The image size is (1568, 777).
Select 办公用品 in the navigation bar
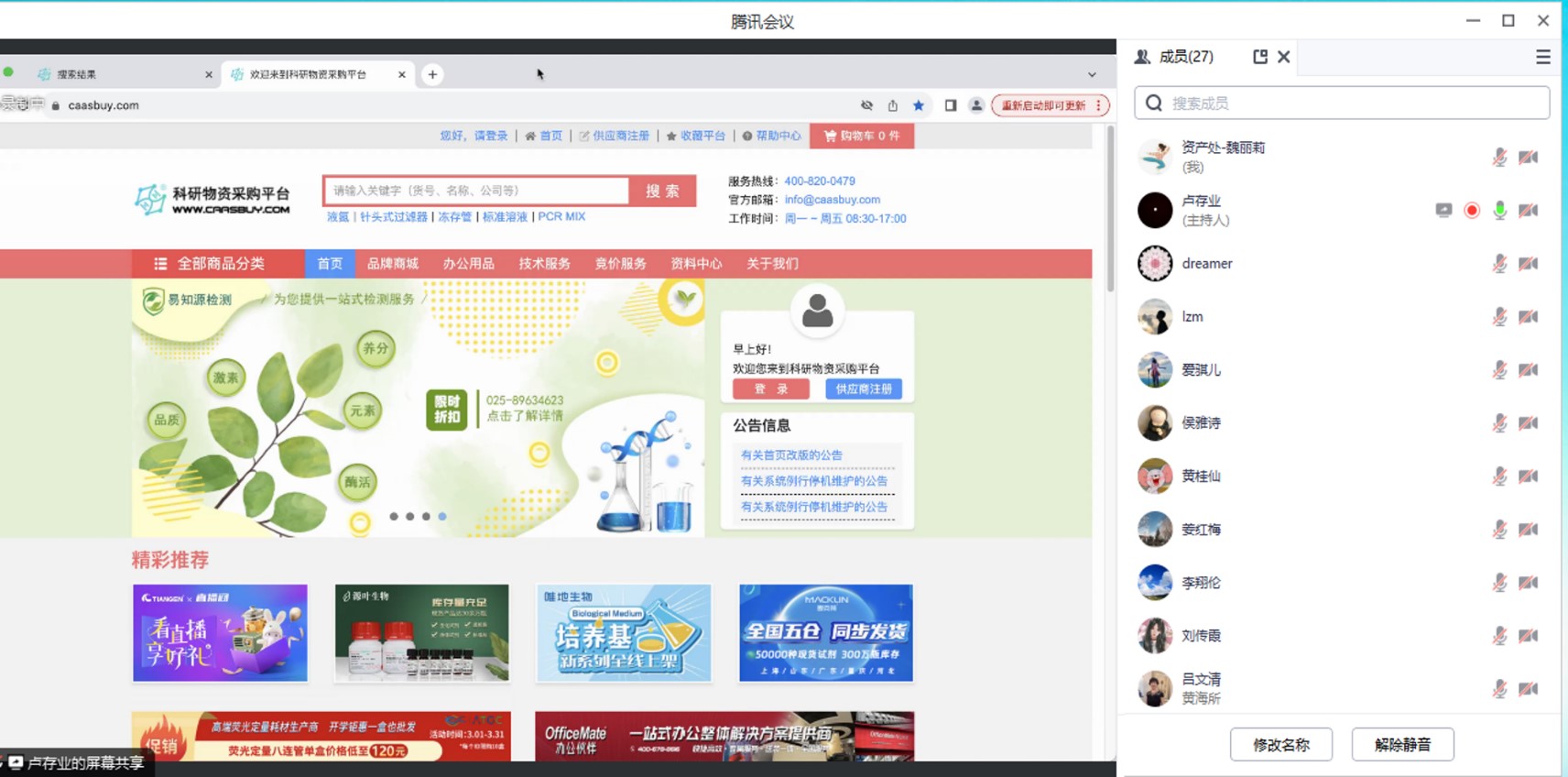coord(468,264)
